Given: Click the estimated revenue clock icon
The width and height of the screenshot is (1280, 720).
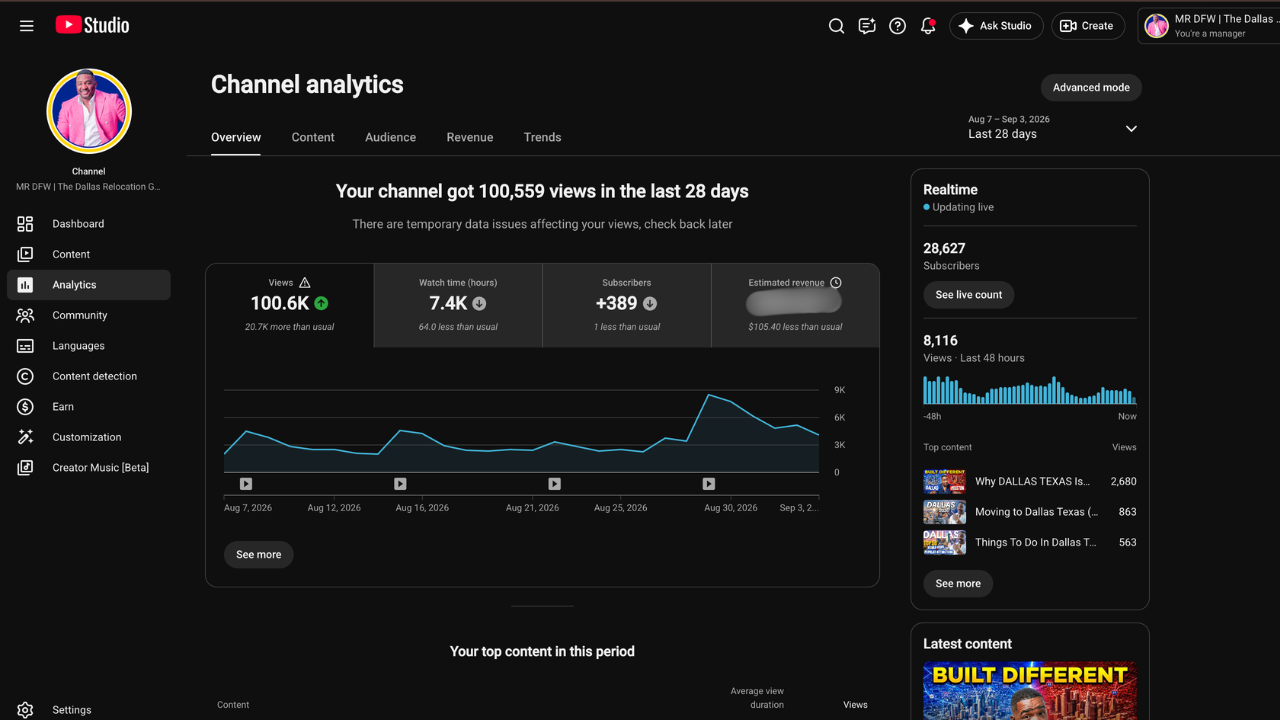Looking at the screenshot, I should pyautogui.click(x=836, y=283).
